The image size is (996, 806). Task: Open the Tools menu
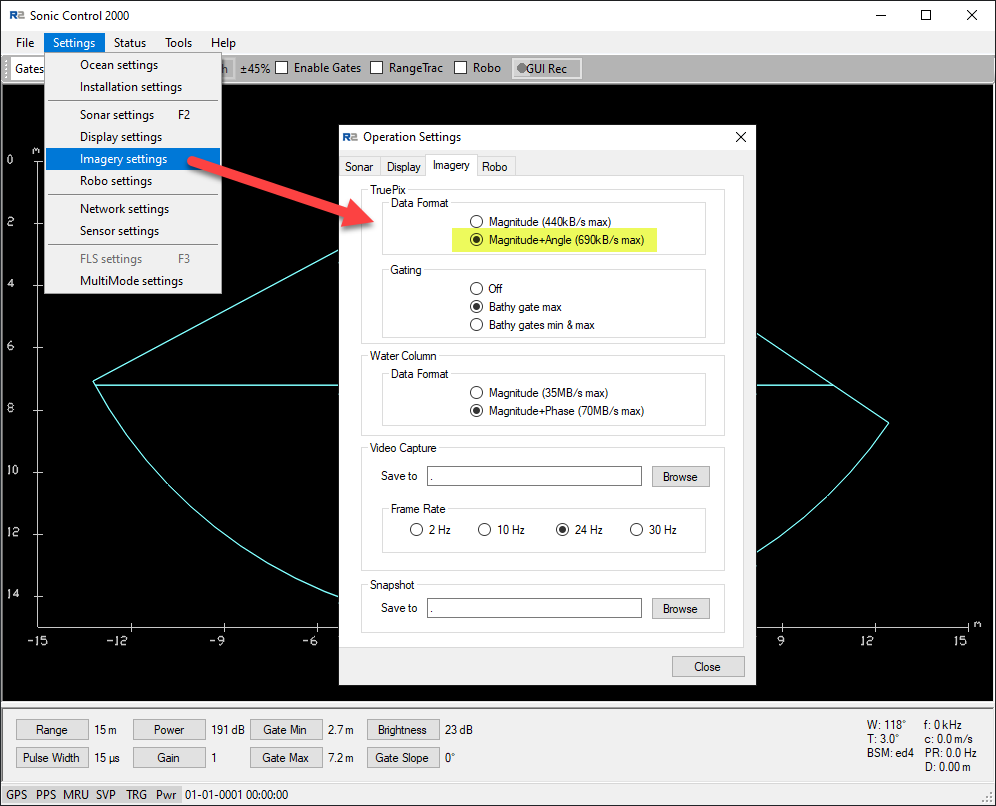[x=179, y=43]
